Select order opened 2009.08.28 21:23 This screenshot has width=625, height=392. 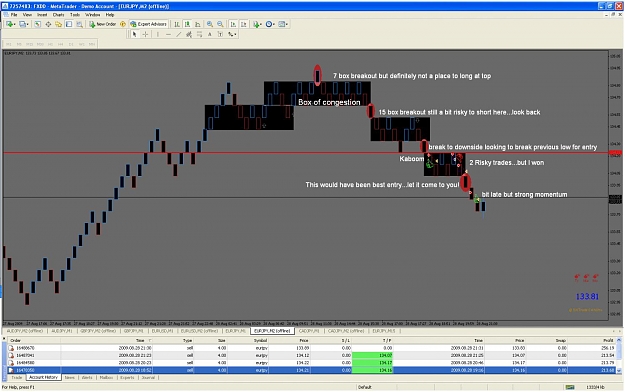pos(311,355)
